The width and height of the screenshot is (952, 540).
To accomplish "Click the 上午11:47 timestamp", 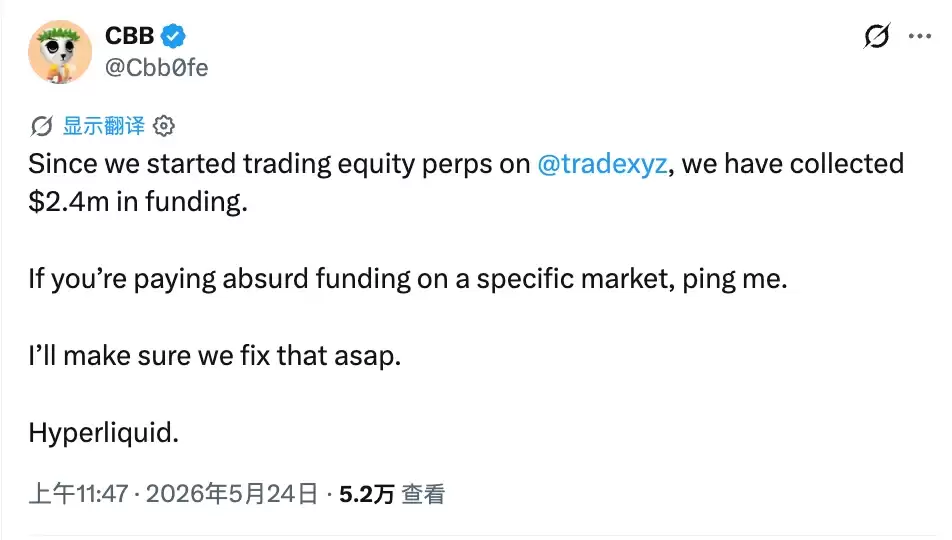I will coord(78,494).
